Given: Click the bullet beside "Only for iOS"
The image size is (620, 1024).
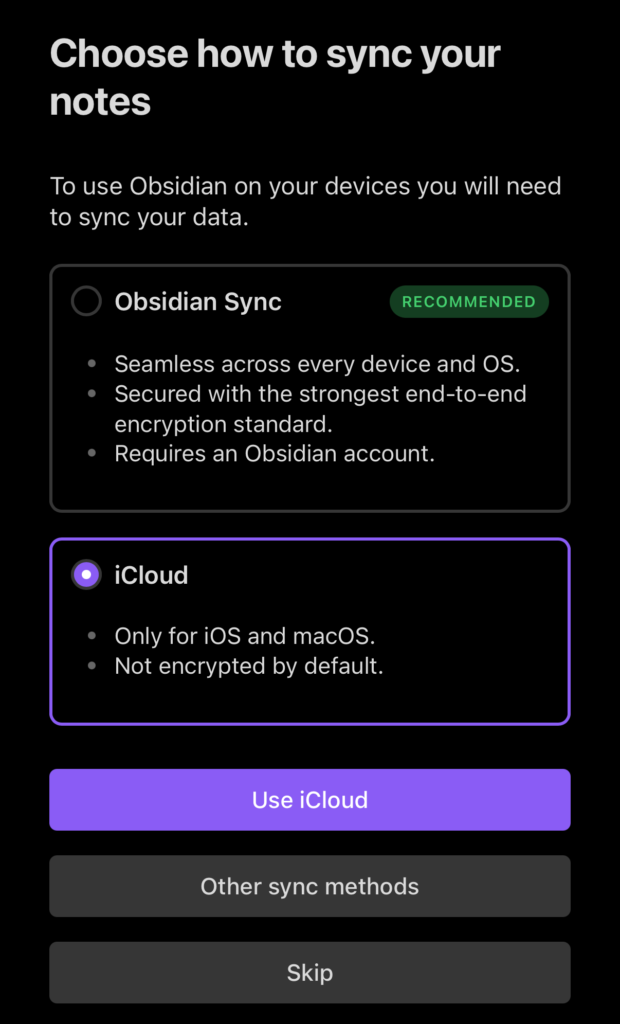Looking at the screenshot, I should (93, 635).
